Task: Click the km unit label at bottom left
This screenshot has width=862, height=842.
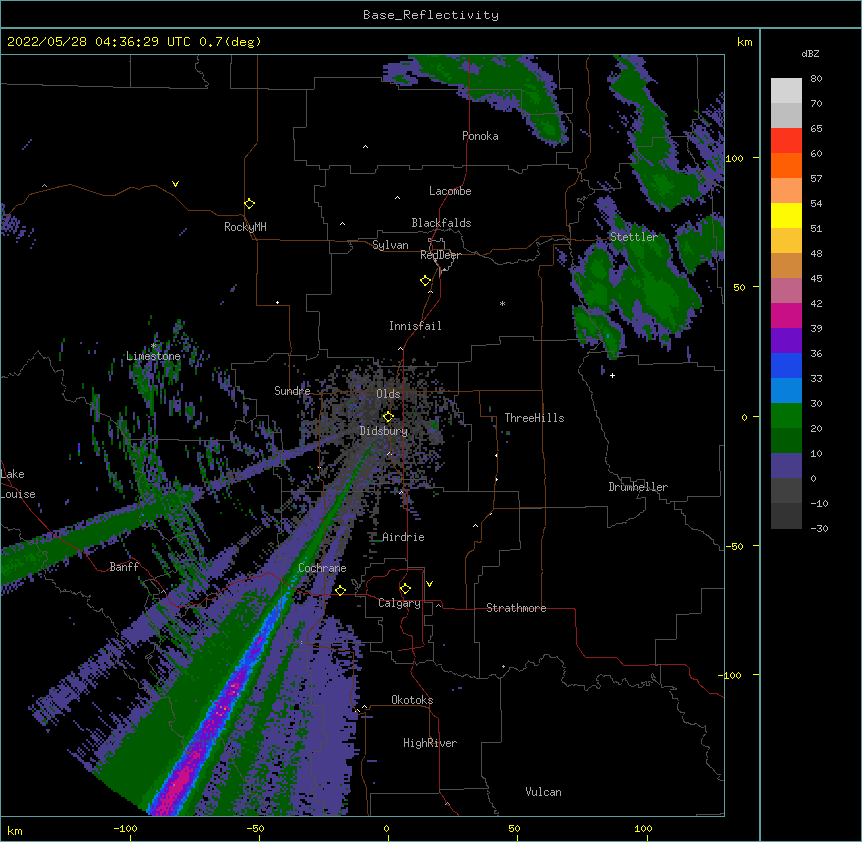Action: pos(15,830)
